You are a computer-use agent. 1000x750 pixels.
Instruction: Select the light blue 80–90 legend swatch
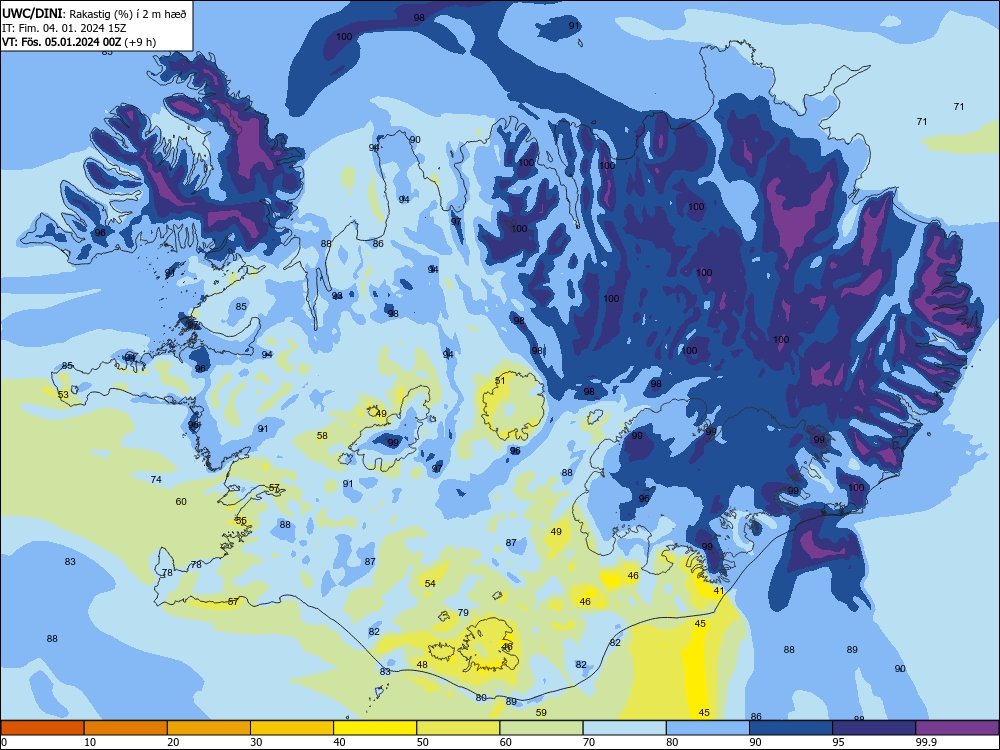pos(708,728)
